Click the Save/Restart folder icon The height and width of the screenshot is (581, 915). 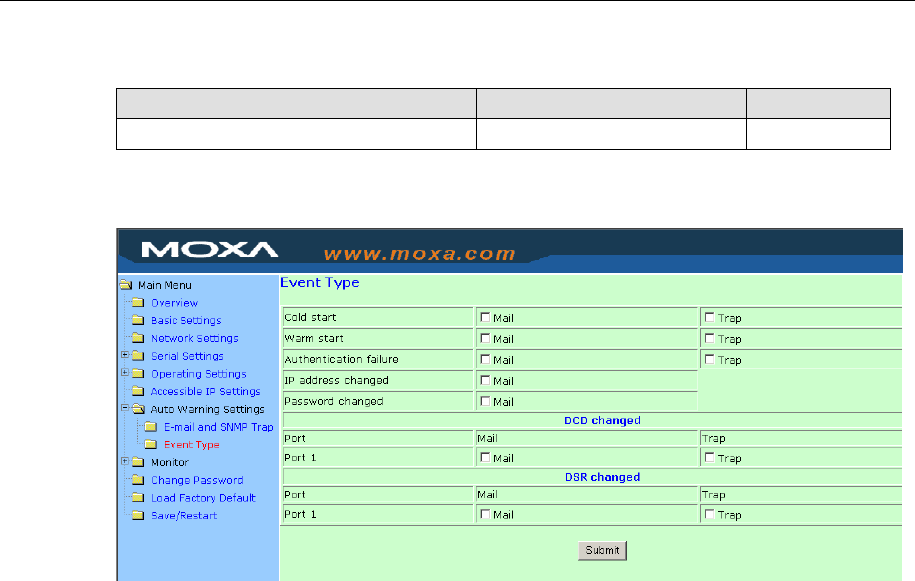pyautogui.click(x=138, y=515)
